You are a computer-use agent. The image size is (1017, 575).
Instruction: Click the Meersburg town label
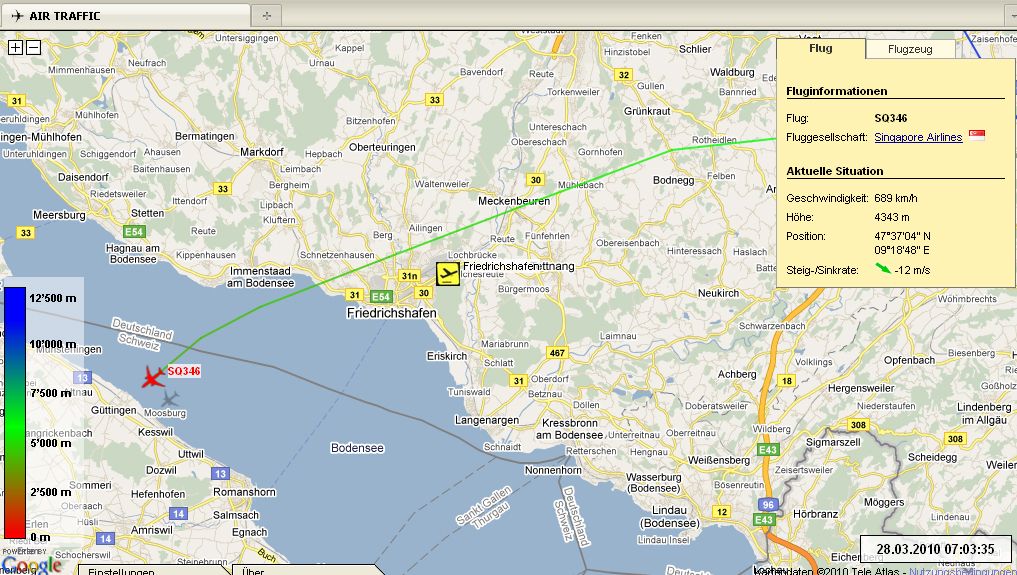(59, 215)
